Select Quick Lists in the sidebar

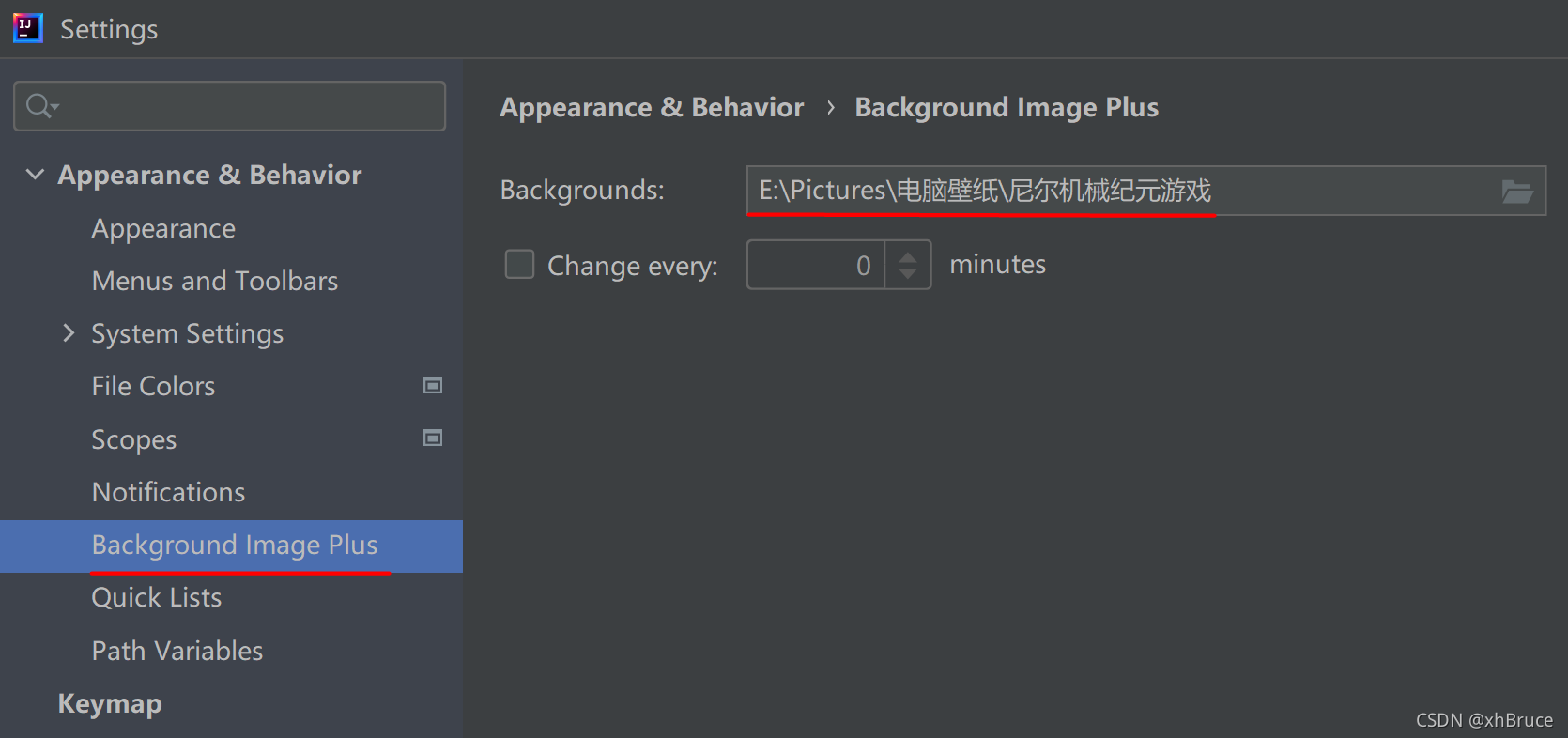point(156,596)
